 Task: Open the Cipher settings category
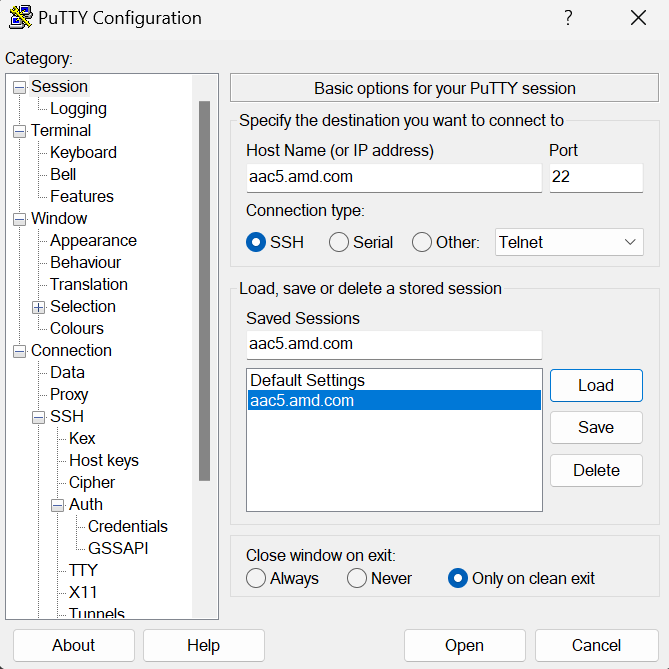[x=92, y=483]
